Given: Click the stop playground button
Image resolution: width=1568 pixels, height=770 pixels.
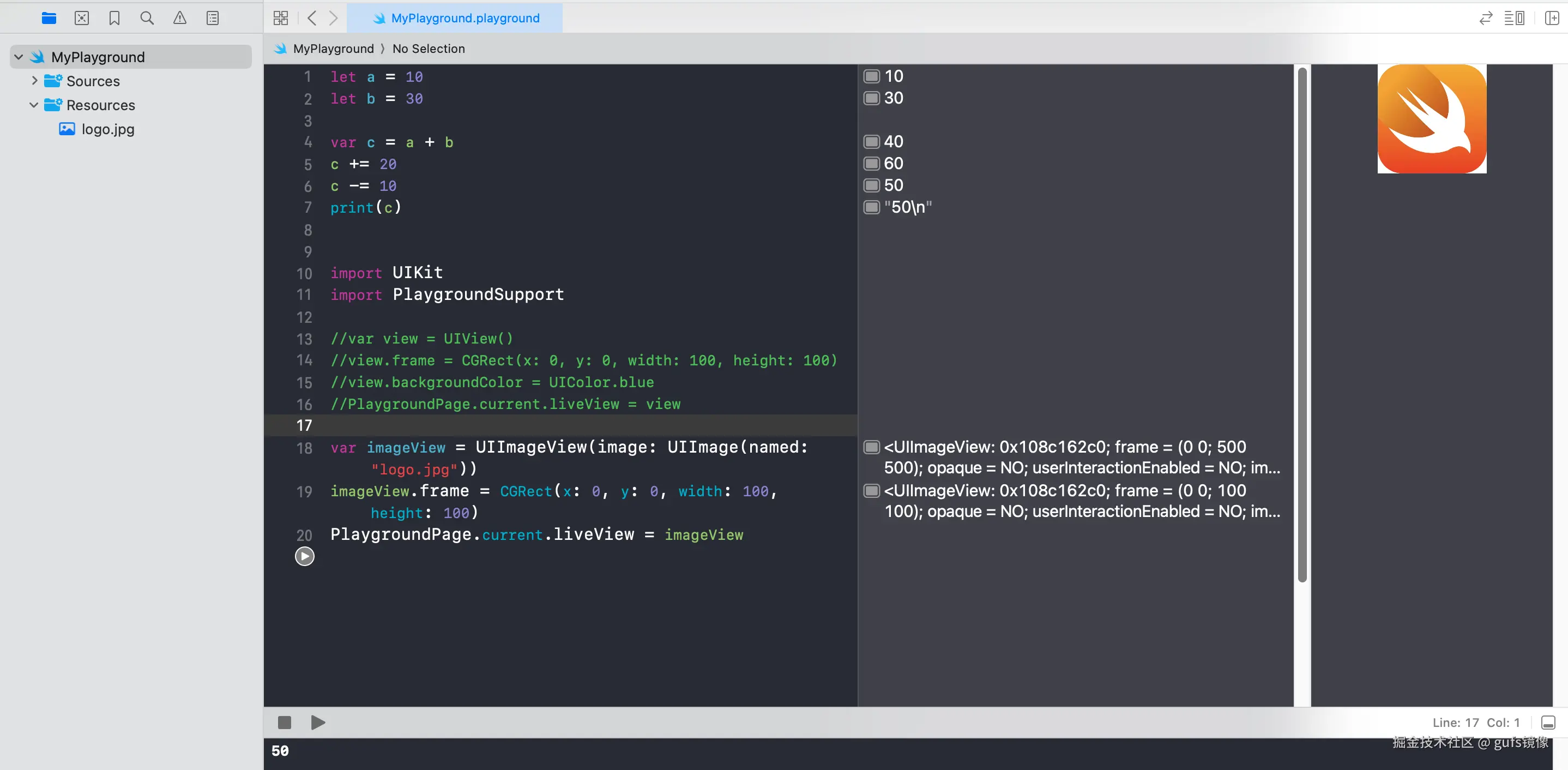Looking at the screenshot, I should (284, 723).
